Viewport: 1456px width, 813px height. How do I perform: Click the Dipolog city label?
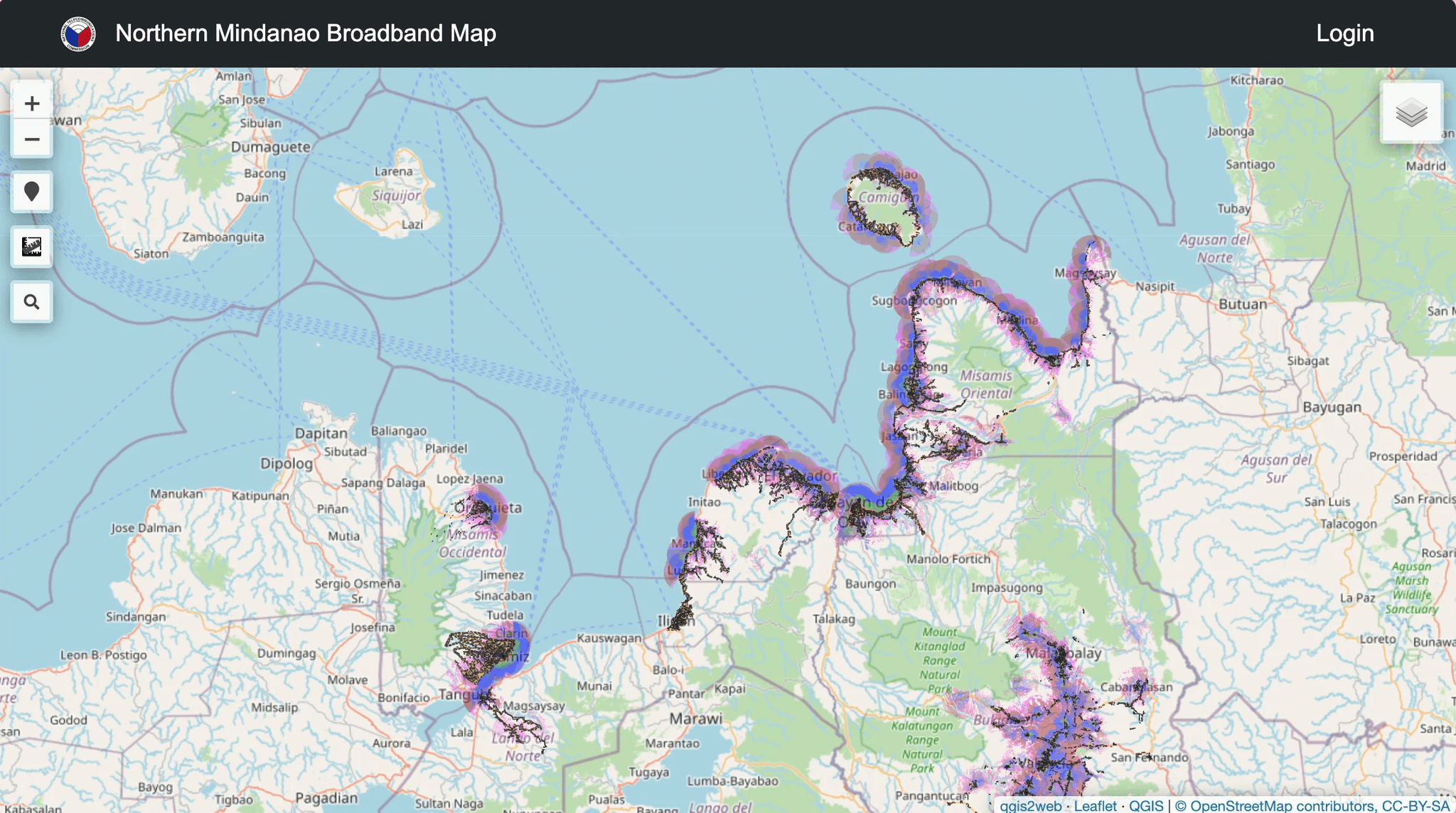coord(286,463)
